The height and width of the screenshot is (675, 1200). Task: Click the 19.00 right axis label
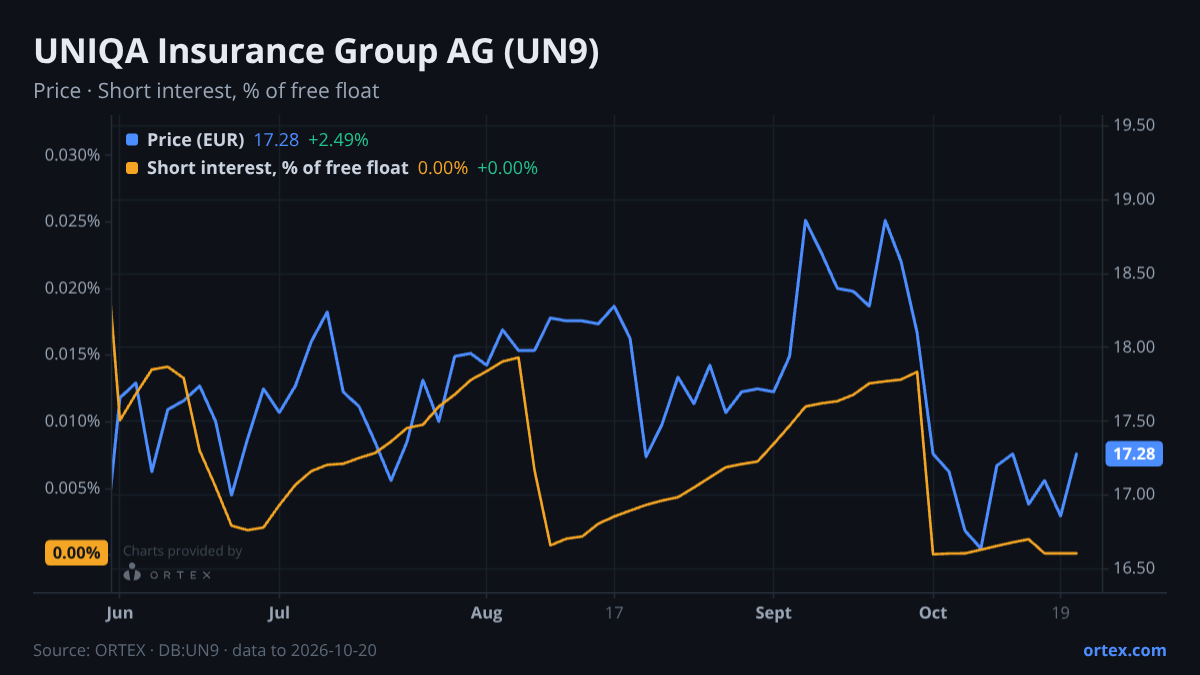[1134, 199]
